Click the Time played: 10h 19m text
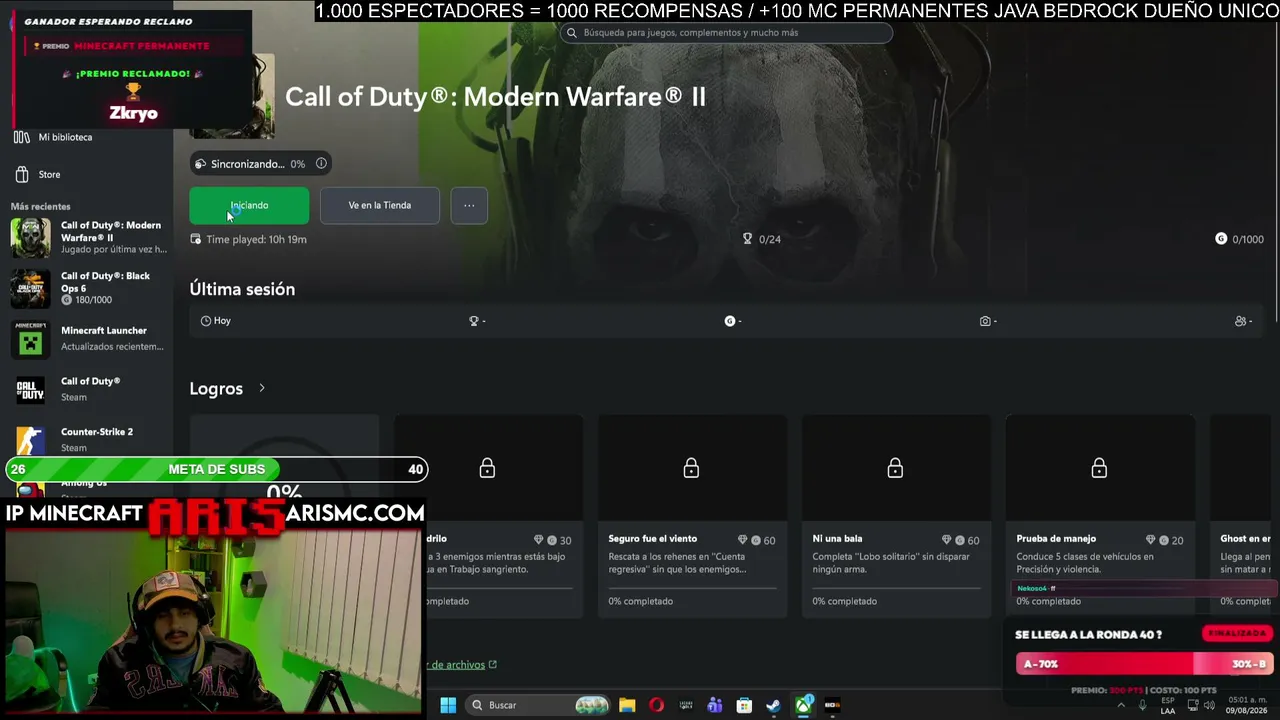Image resolution: width=1280 pixels, height=720 pixels. 256,240
